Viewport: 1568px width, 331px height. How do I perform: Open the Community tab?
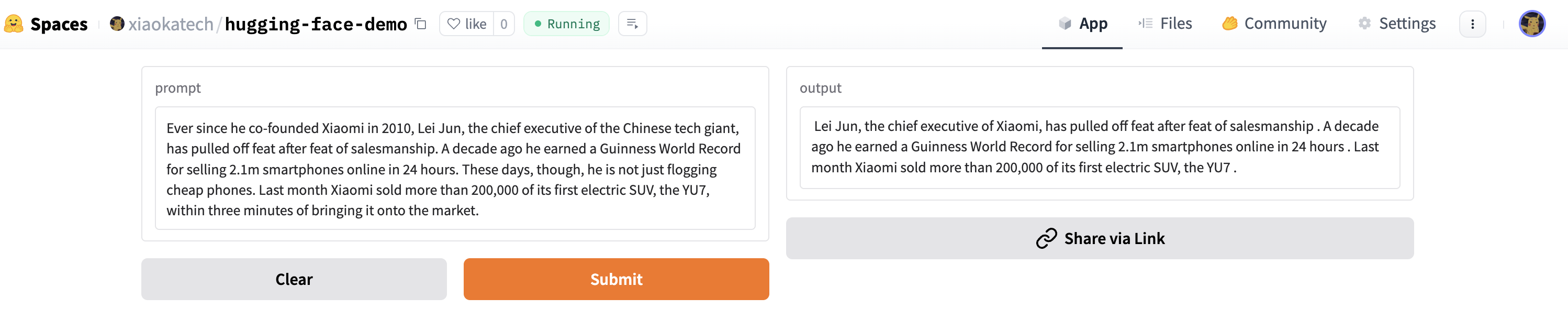coord(1274,24)
